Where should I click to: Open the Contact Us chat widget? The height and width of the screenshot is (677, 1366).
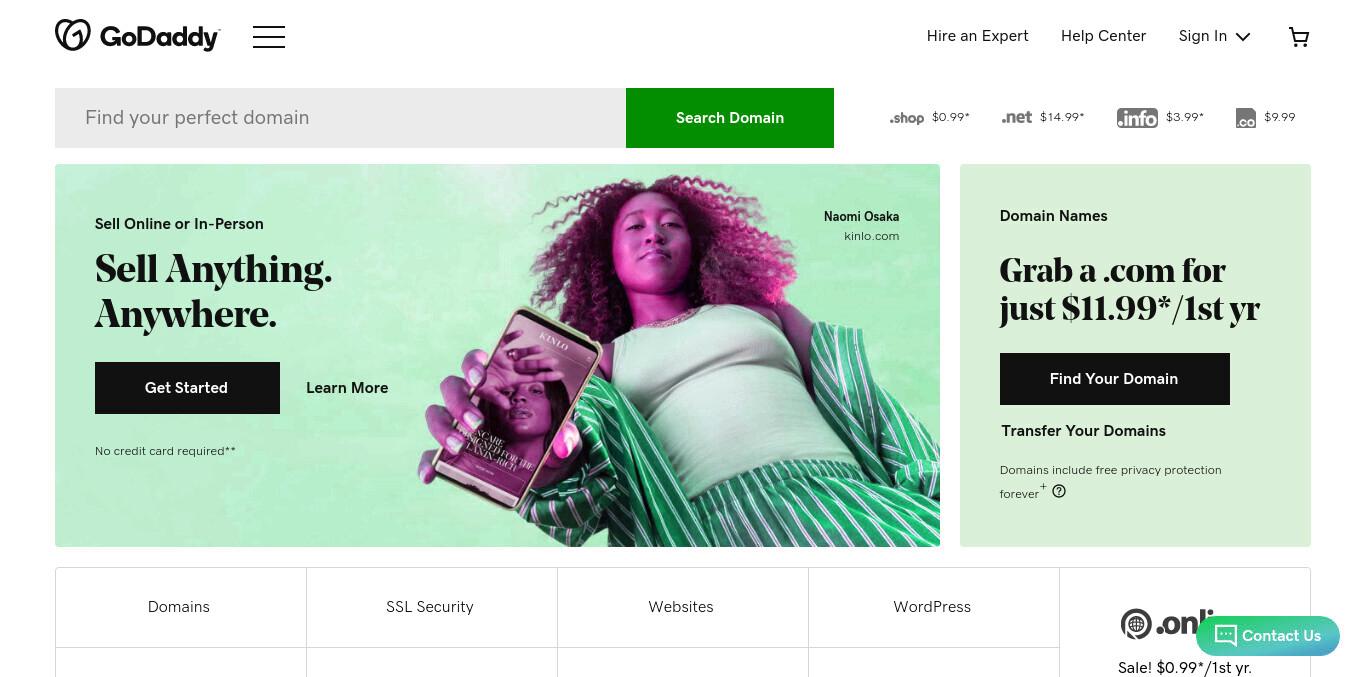point(1268,636)
